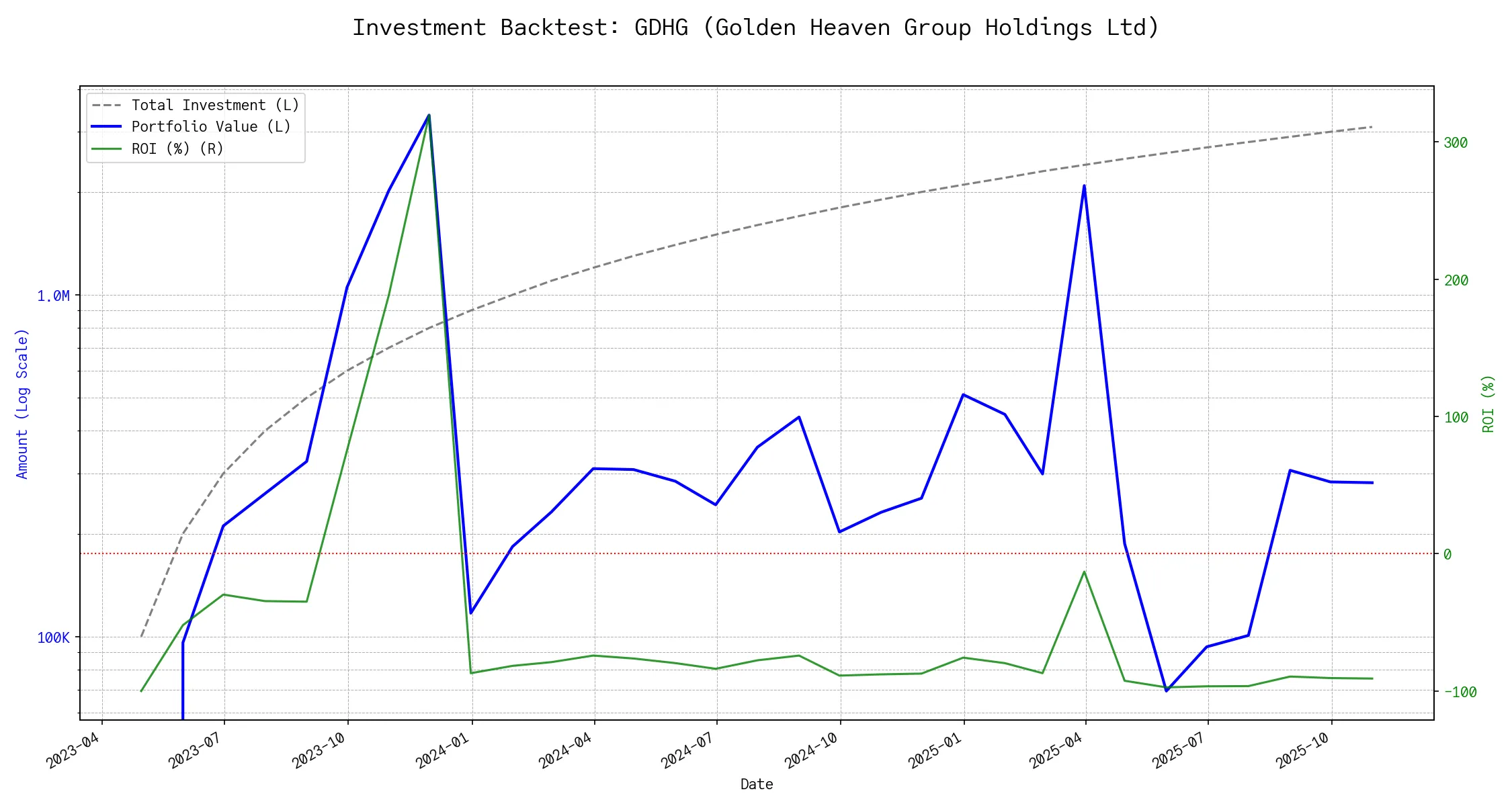The image size is (1512, 806).
Task: Click the green line legend sample
Action: pos(107,148)
